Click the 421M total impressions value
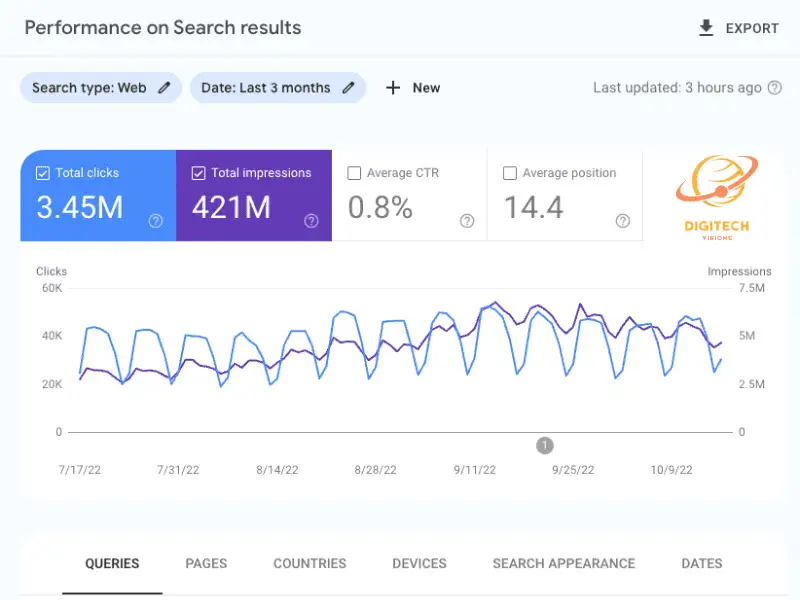This screenshot has width=800, height=600. [231, 208]
